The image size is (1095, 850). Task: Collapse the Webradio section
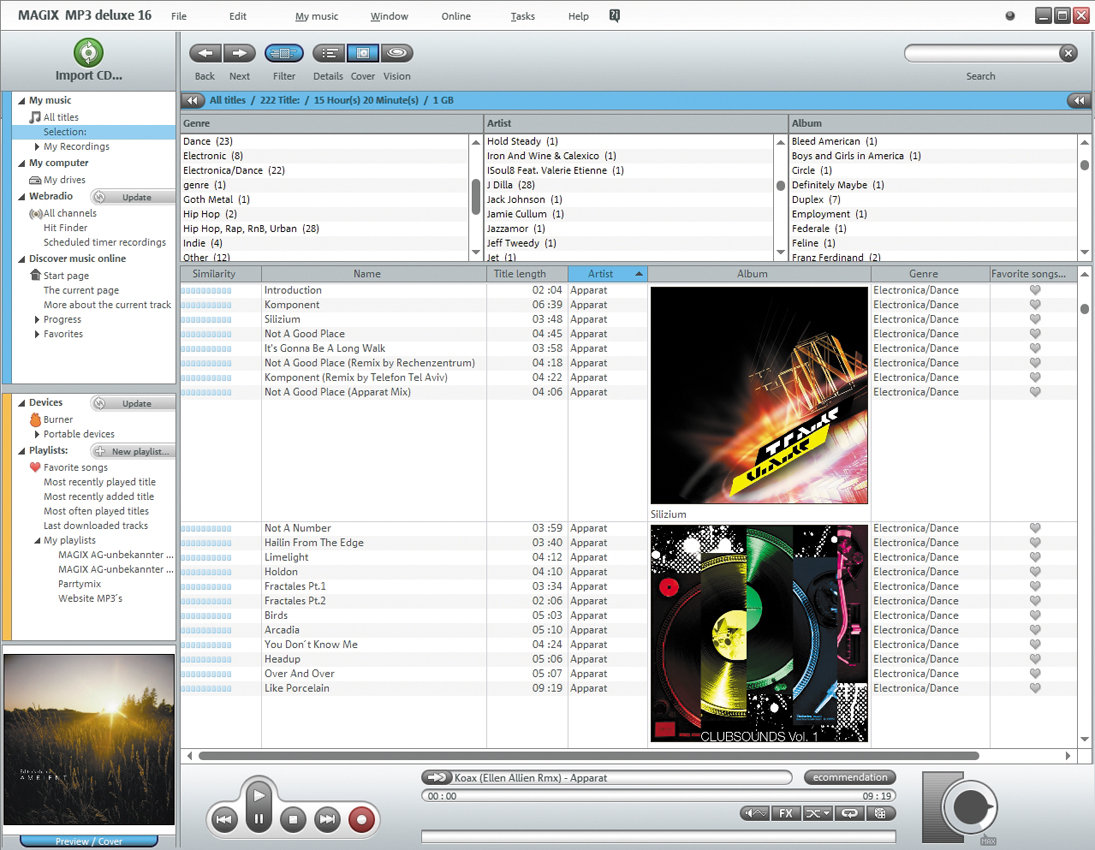tap(20, 196)
